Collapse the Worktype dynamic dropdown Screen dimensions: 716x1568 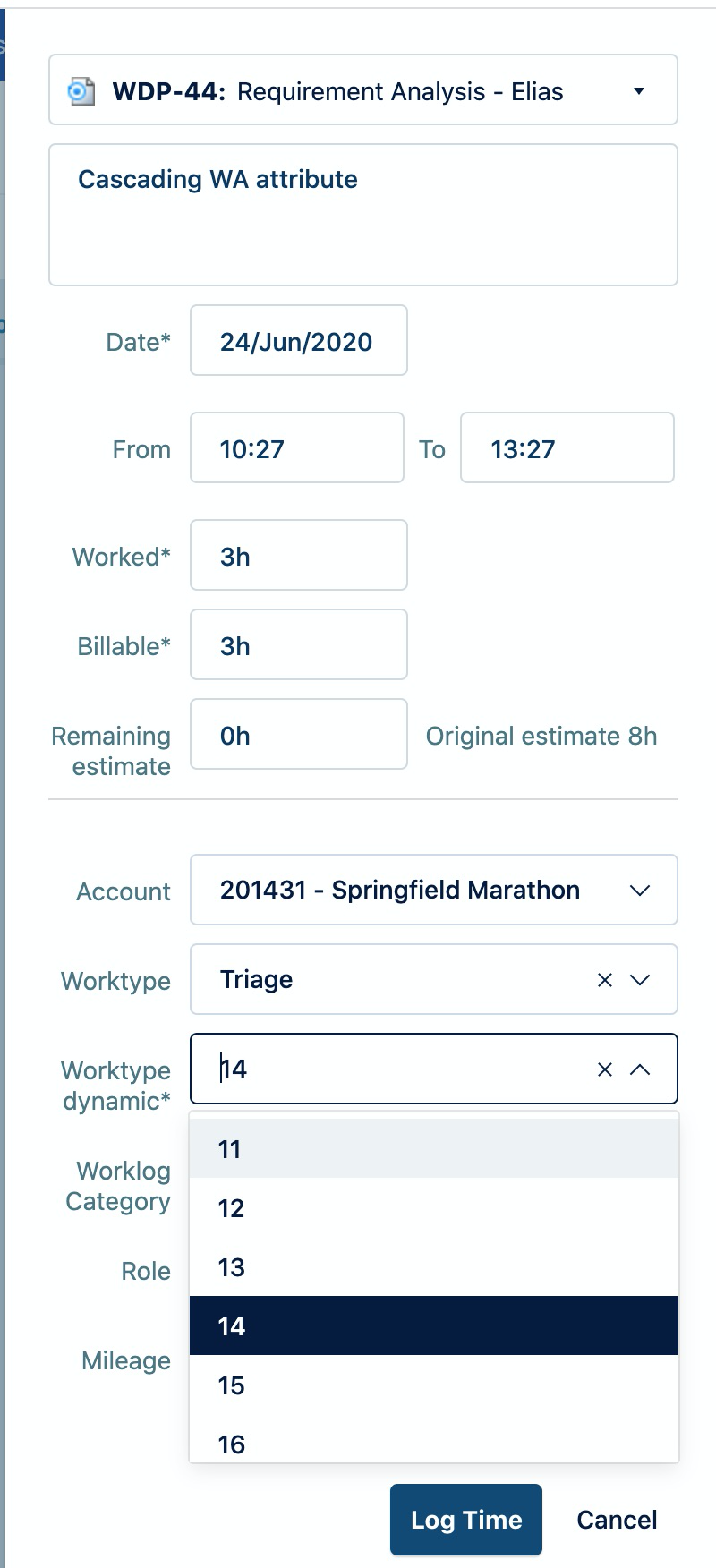tap(640, 1069)
